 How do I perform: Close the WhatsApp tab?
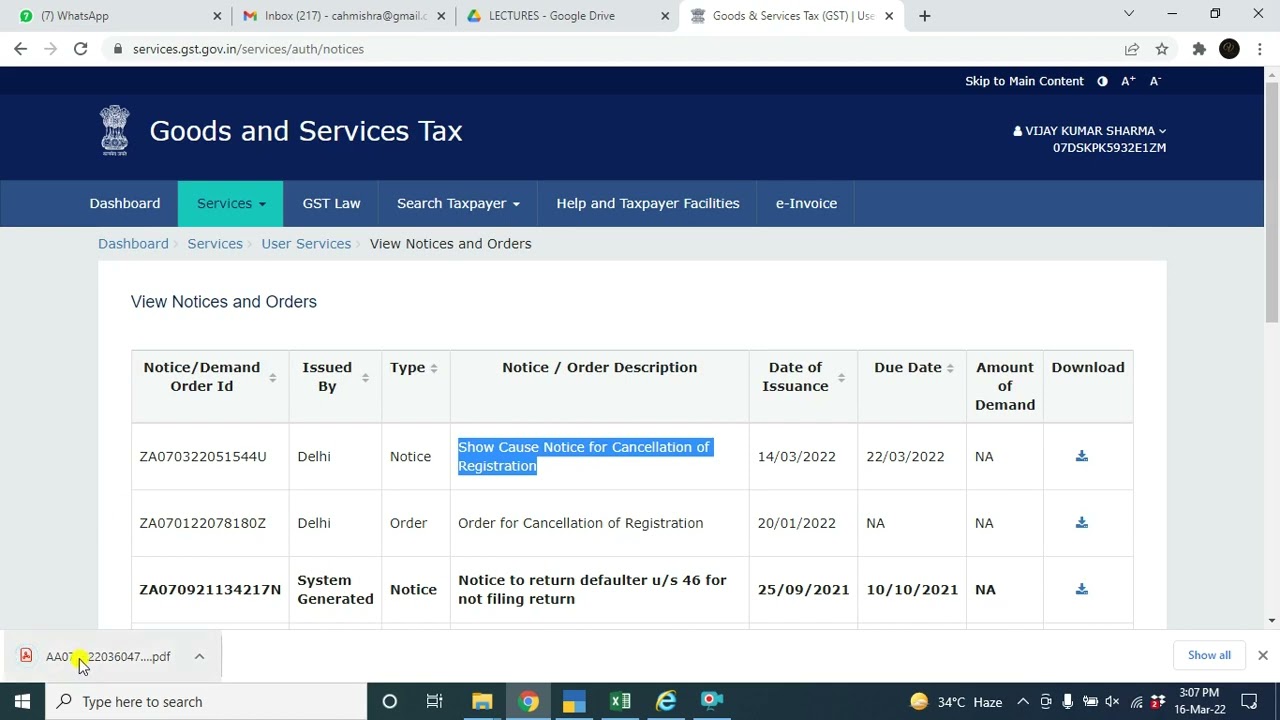(218, 16)
